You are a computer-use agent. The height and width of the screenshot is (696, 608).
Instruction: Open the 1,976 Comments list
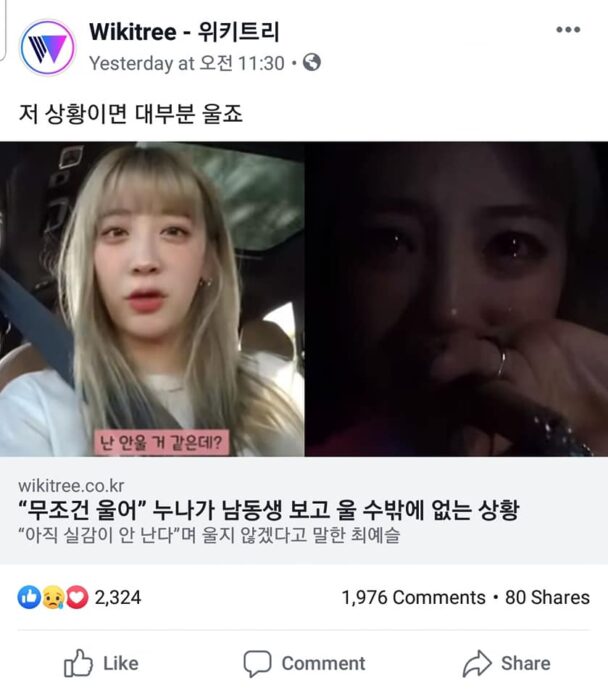(413, 597)
